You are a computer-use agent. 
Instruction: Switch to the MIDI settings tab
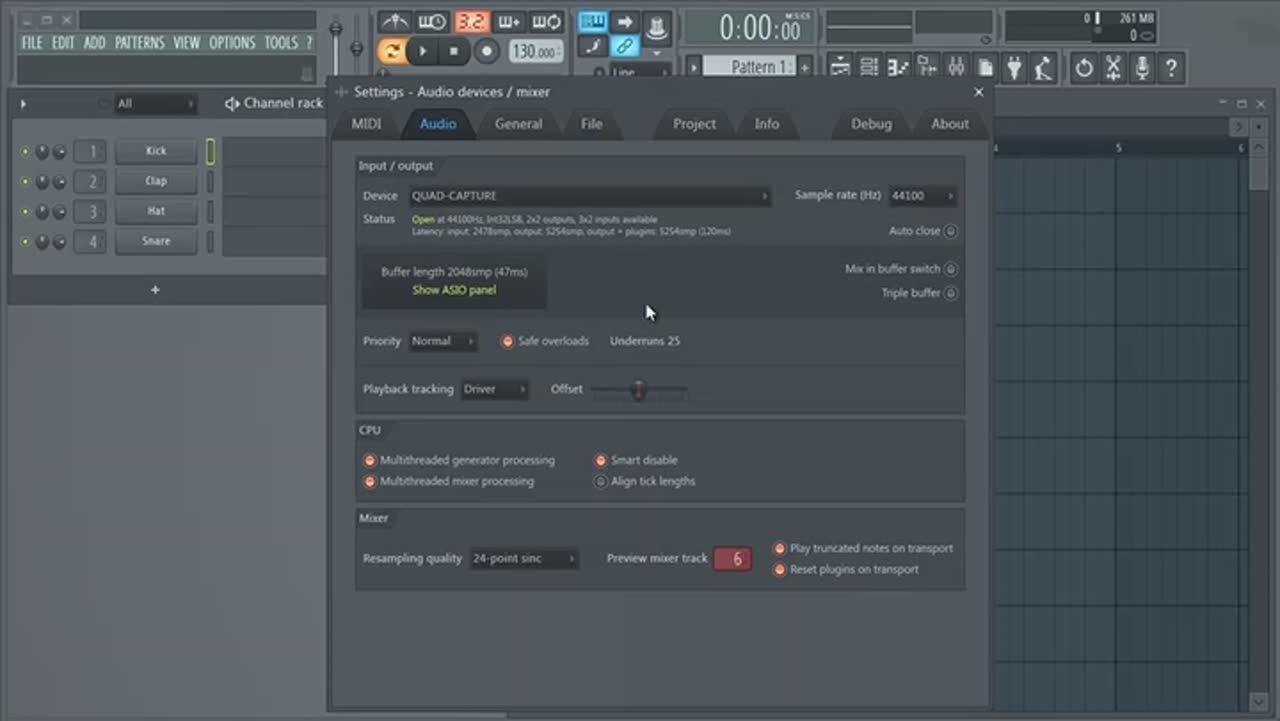(x=366, y=124)
